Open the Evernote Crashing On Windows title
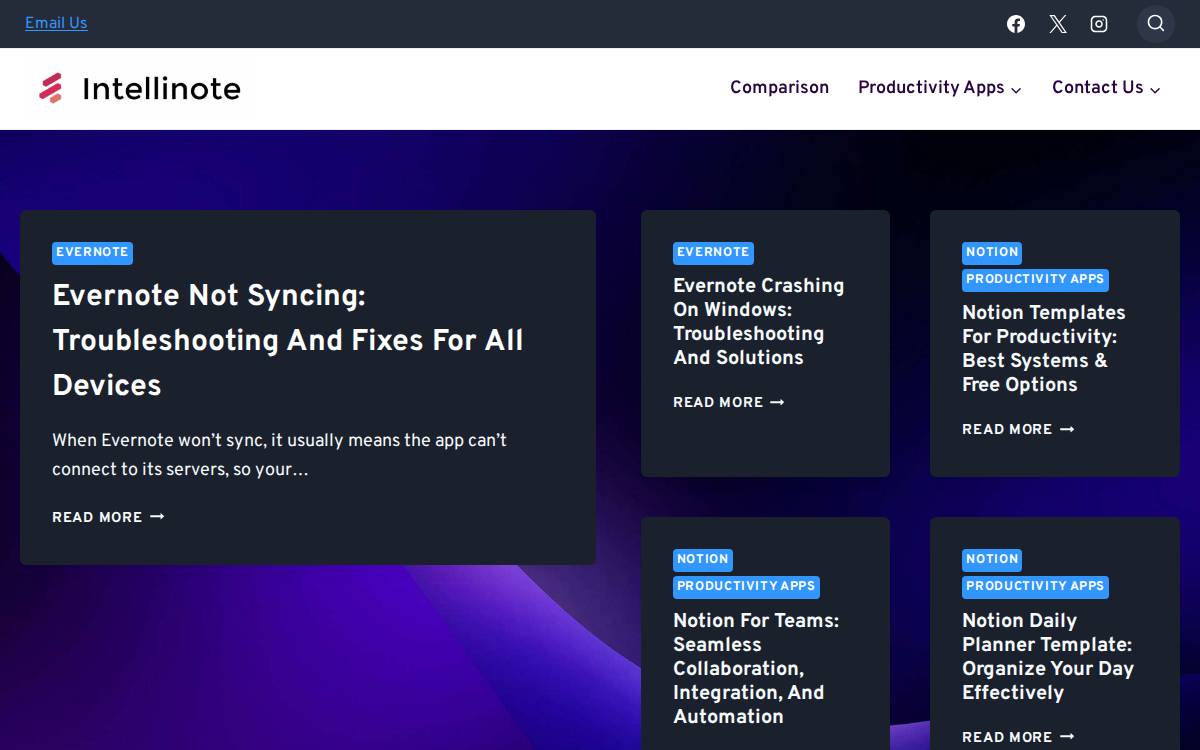The width and height of the screenshot is (1200, 750). (x=758, y=321)
